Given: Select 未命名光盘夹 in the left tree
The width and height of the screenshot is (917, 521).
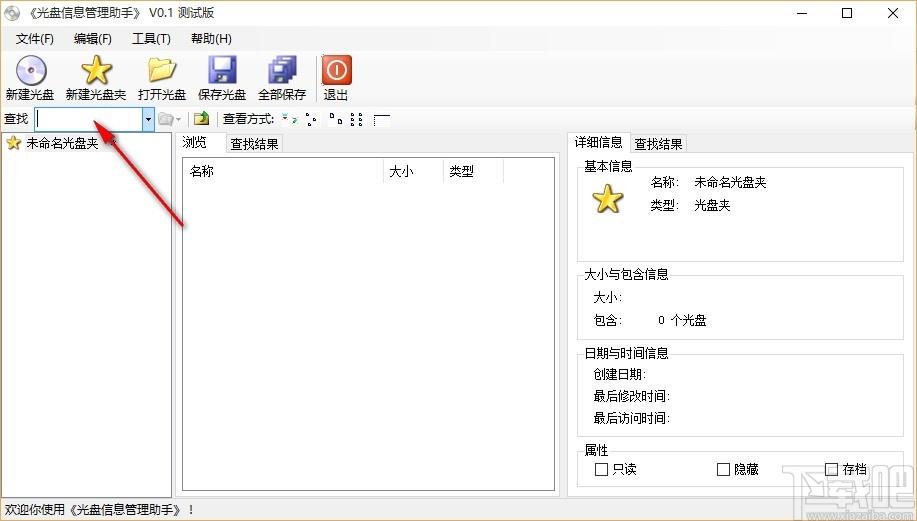Looking at the screenshot, I should (x=62, y=143).
